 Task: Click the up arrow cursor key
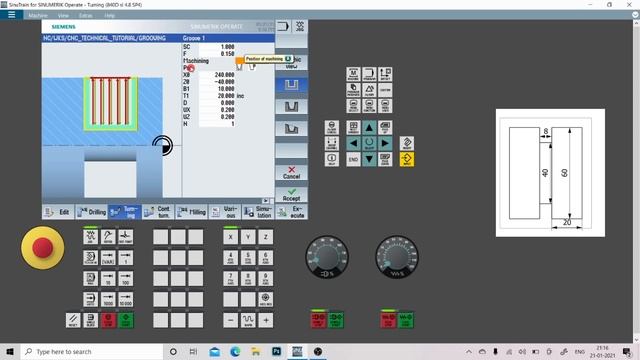click(x=369, y=127)
